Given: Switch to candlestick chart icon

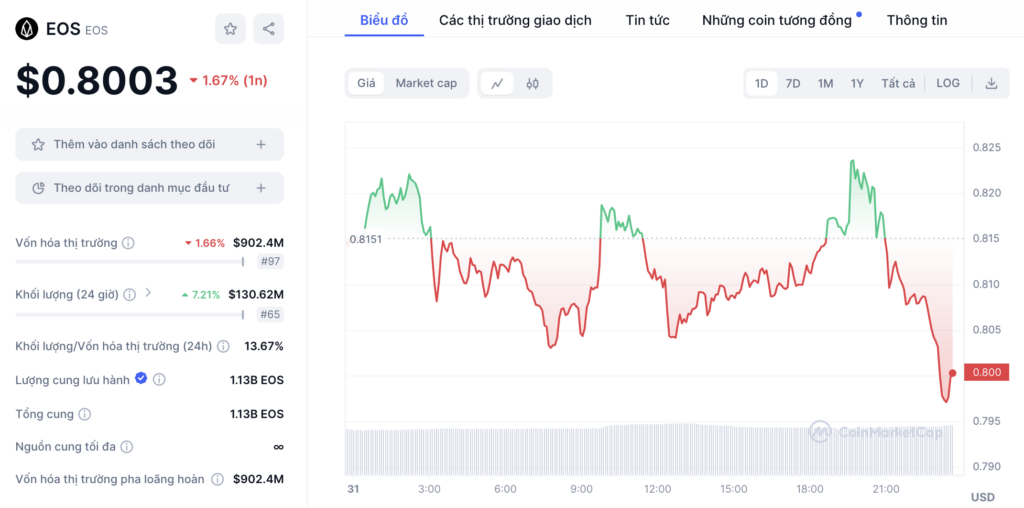Looking at the screenshot, I should tap(532, 84).
